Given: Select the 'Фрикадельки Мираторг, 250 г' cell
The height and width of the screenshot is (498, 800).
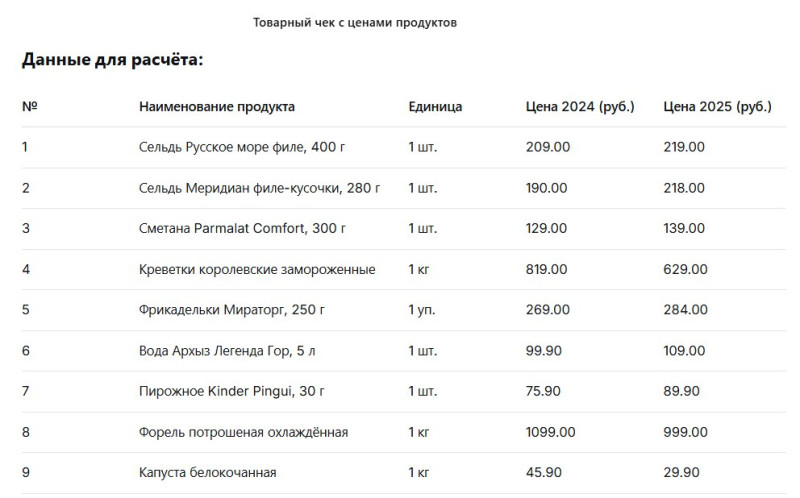Looking at the screenshot, I should click(x=232, y=310).
